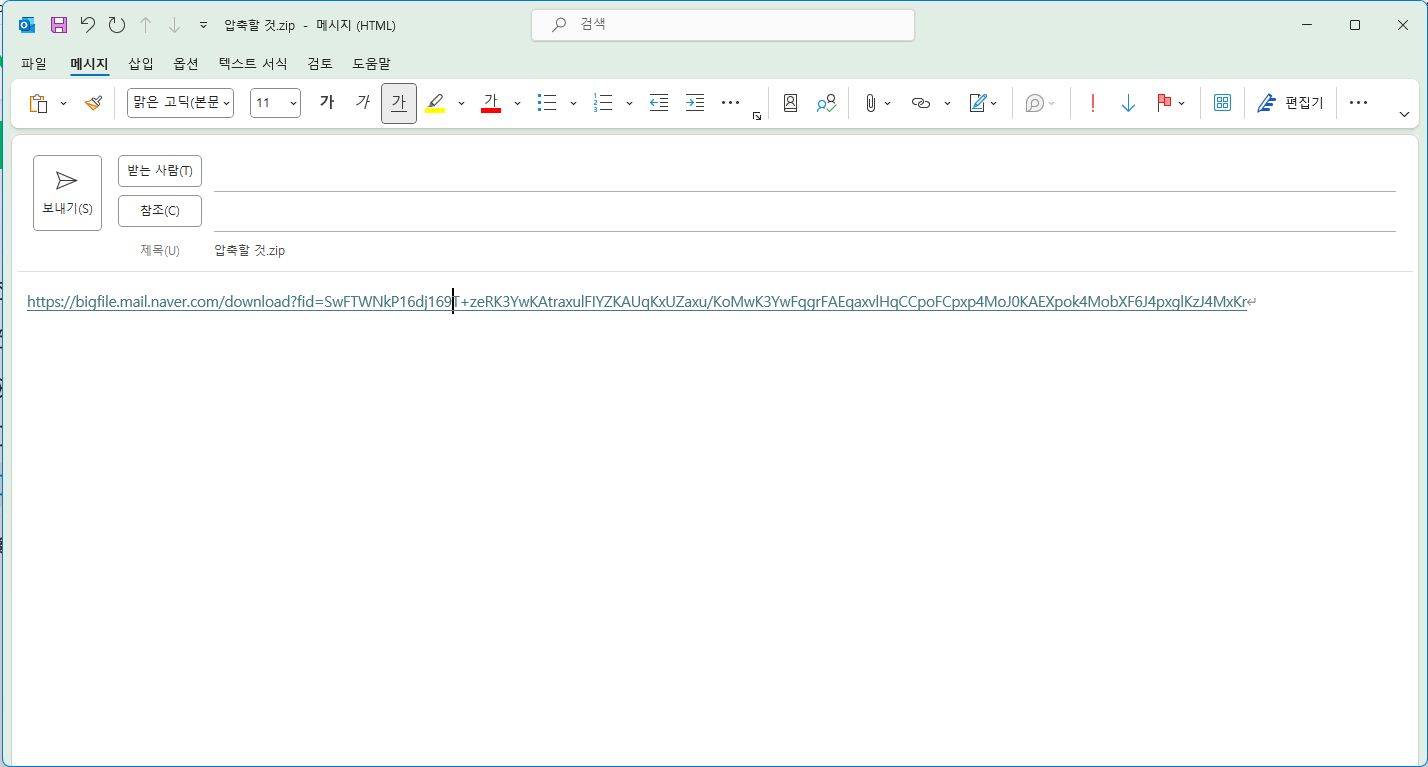Viewport: 1428px width, 767px height.
Task: Open the Address Book icon
Action: [790, 103]
